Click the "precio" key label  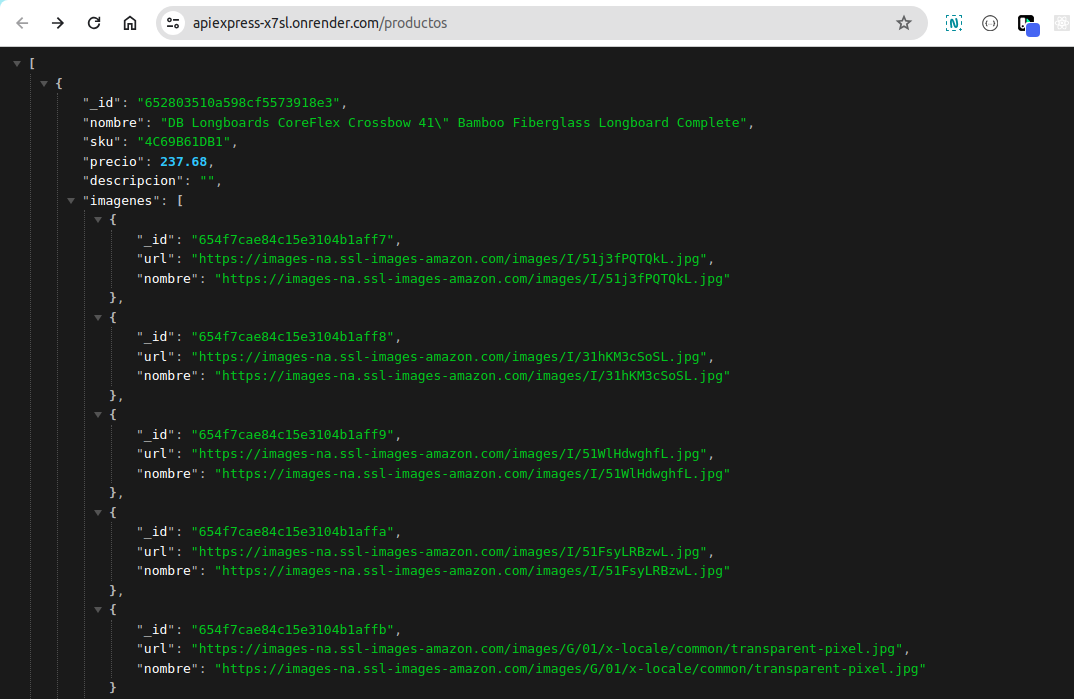(x=113, y=162)
